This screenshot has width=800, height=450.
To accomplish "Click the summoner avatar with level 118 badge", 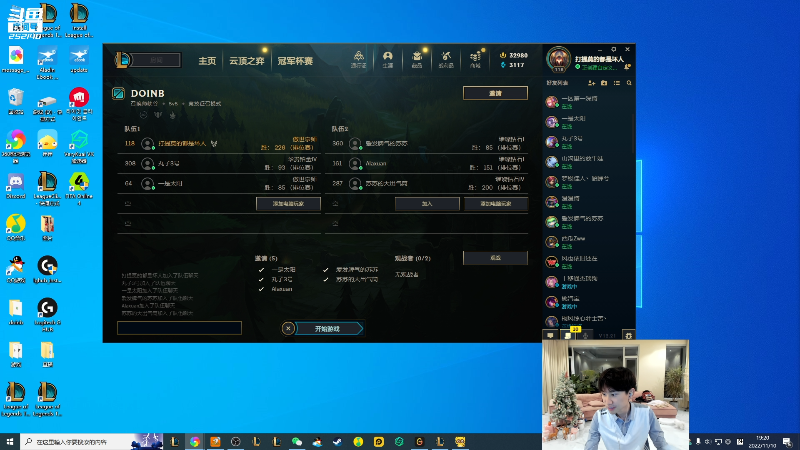I will (x=559, y=59).
